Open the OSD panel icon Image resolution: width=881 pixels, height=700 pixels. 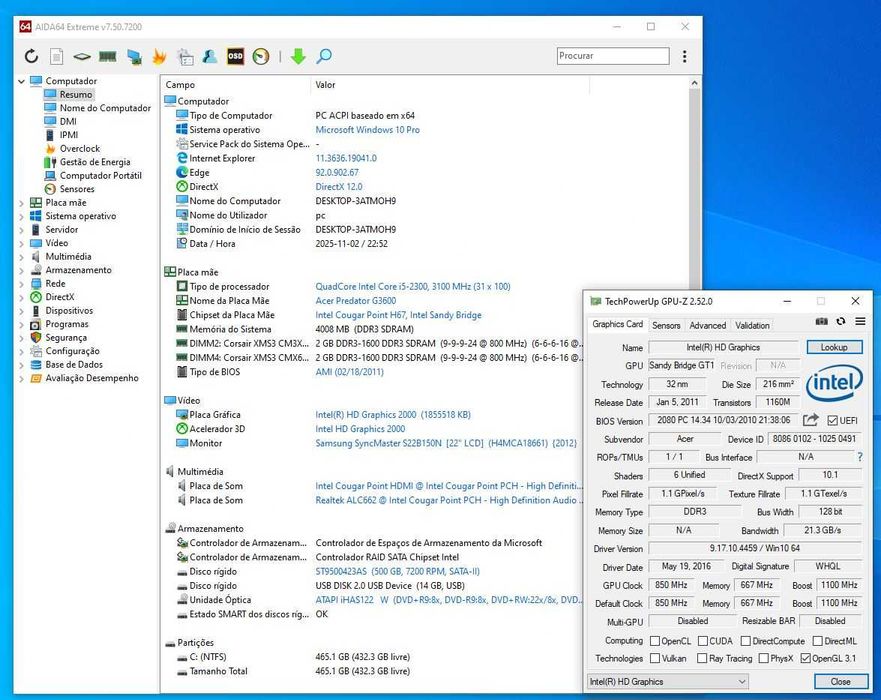235,56
